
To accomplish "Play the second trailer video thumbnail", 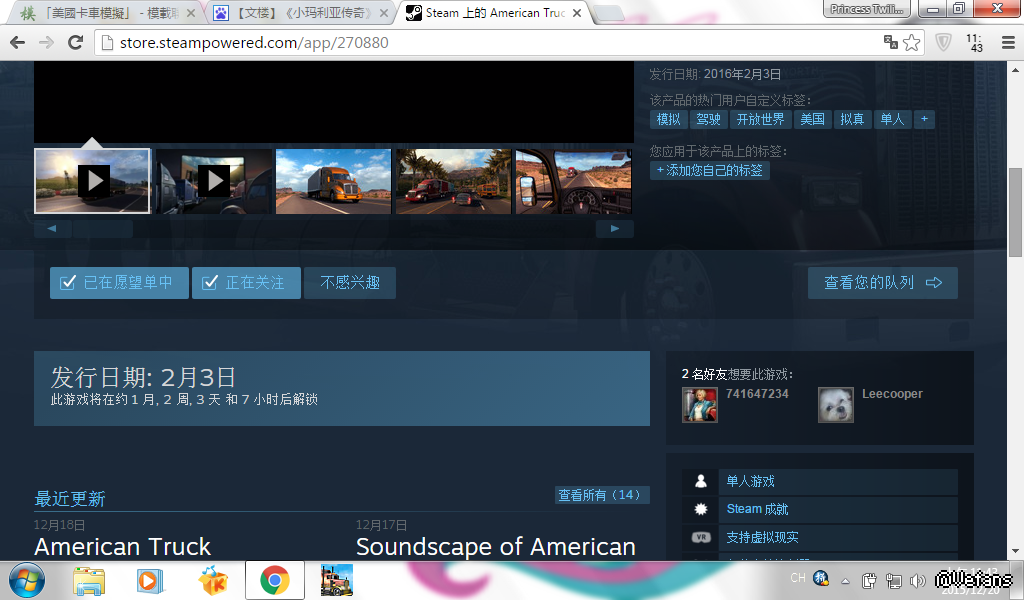I will point(214,181).
